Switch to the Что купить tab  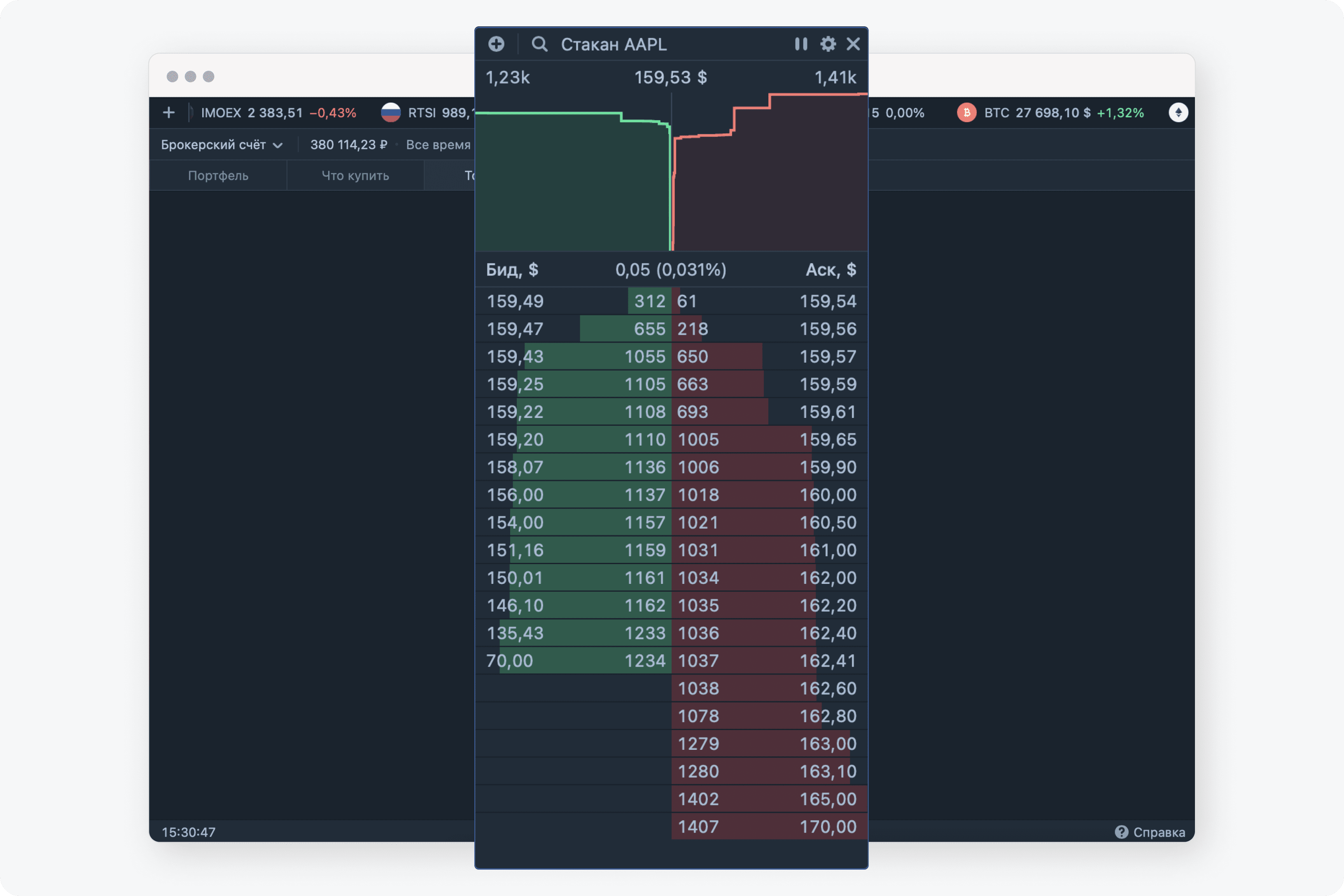355,175
